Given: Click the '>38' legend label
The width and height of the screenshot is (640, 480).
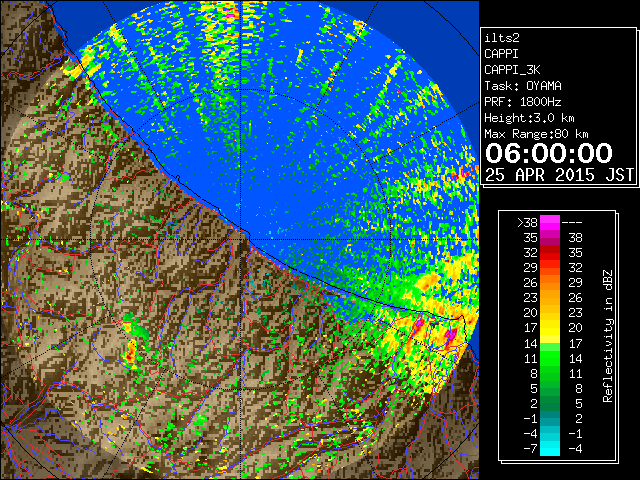Looking at the screenshot, I should point(527,222).
